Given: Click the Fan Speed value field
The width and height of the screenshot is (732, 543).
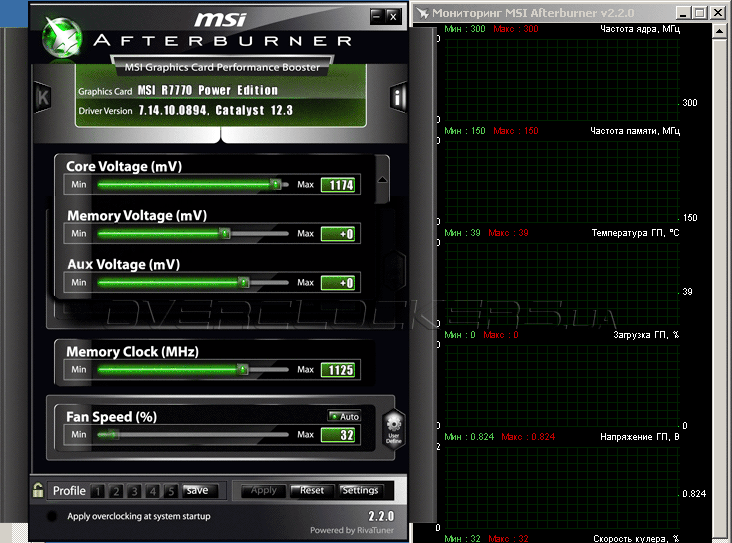Looking at the screenshot, I should pos(337,434).
